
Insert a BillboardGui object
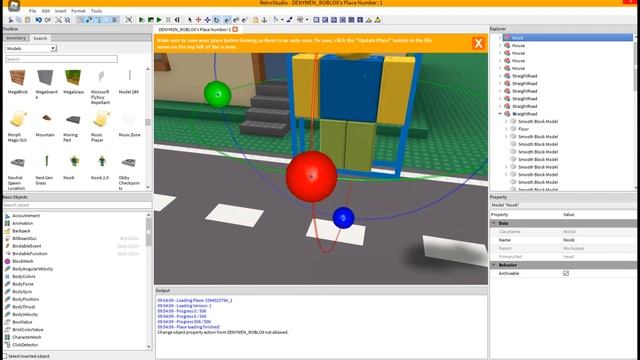tap(24, 238)
